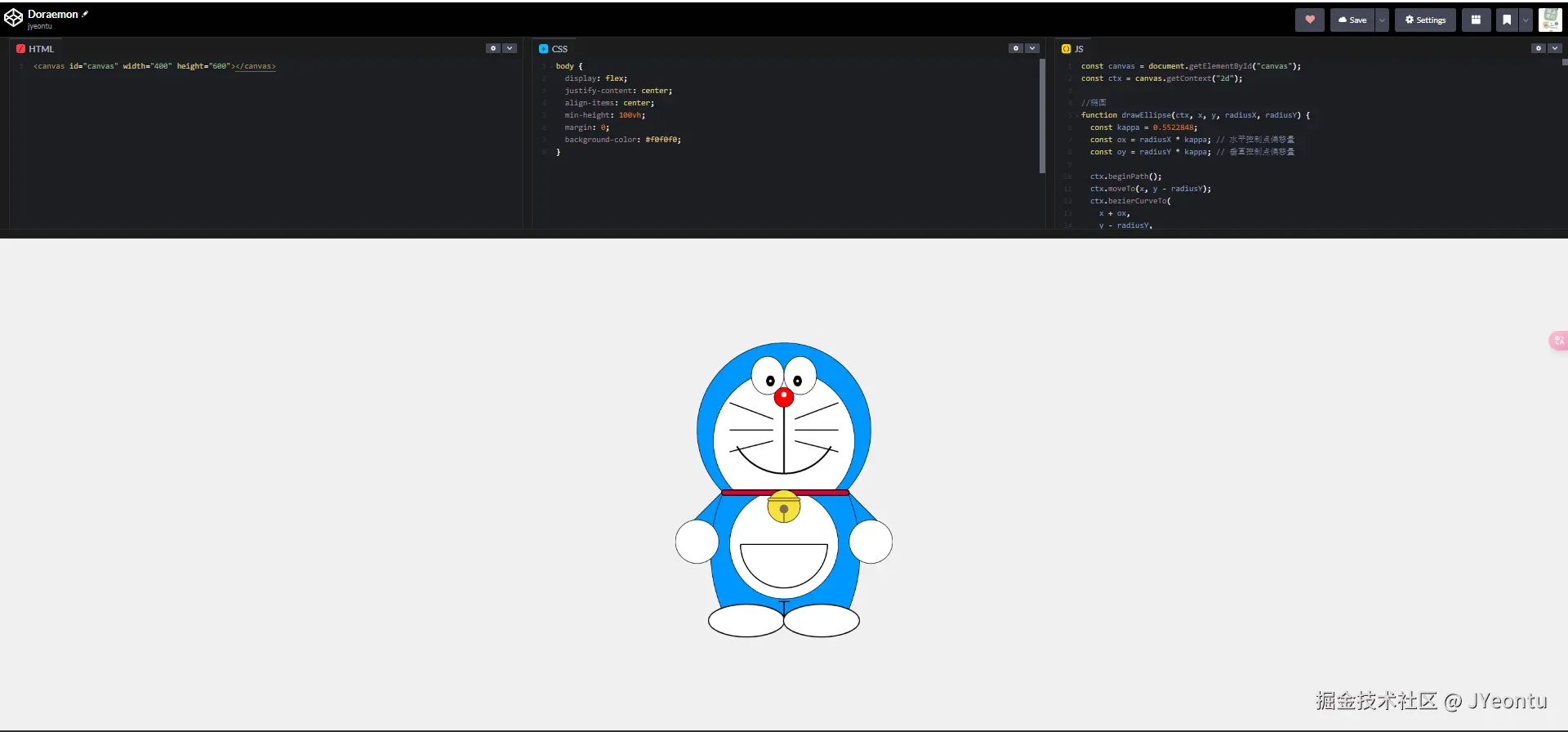Viewport: 1568px width, 732px height.
Task: Select the HTML editor tab
Action: pyautogui.click(x=35, y=49)
